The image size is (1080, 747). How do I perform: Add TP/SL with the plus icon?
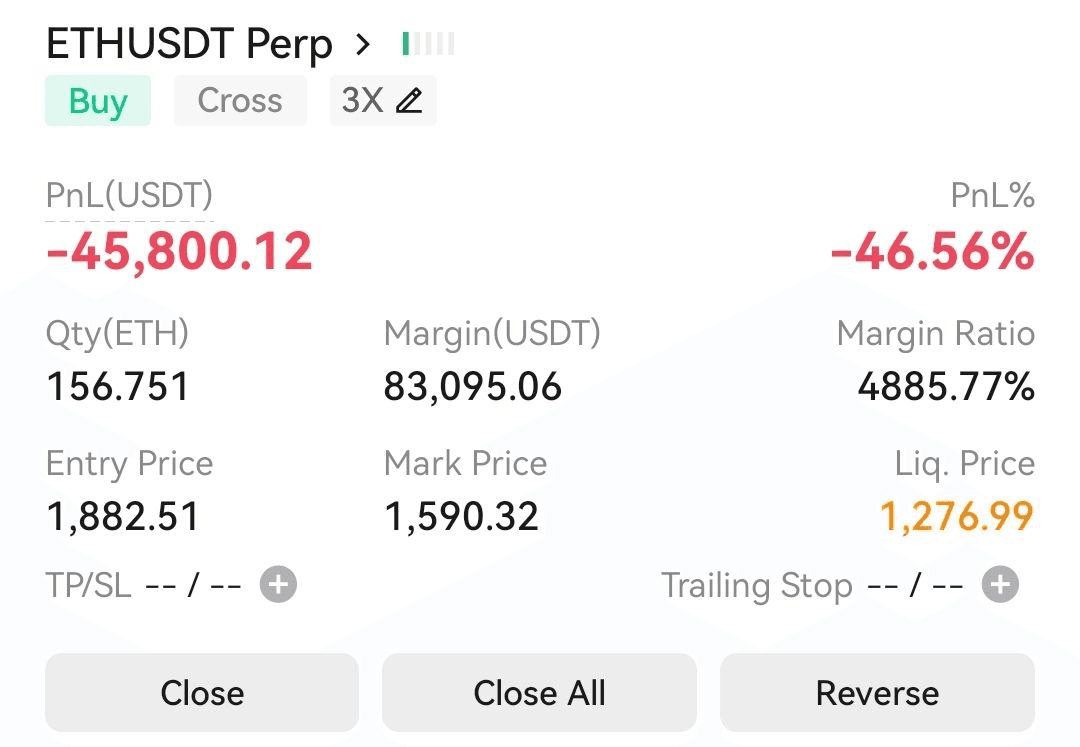pyautogui.click(x=278, y=585)
